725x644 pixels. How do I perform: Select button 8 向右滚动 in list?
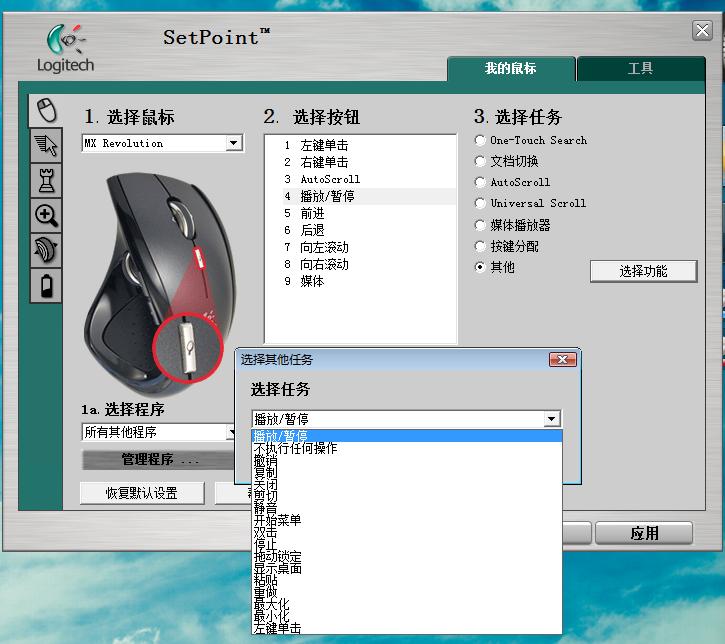(x=369, y=264)
